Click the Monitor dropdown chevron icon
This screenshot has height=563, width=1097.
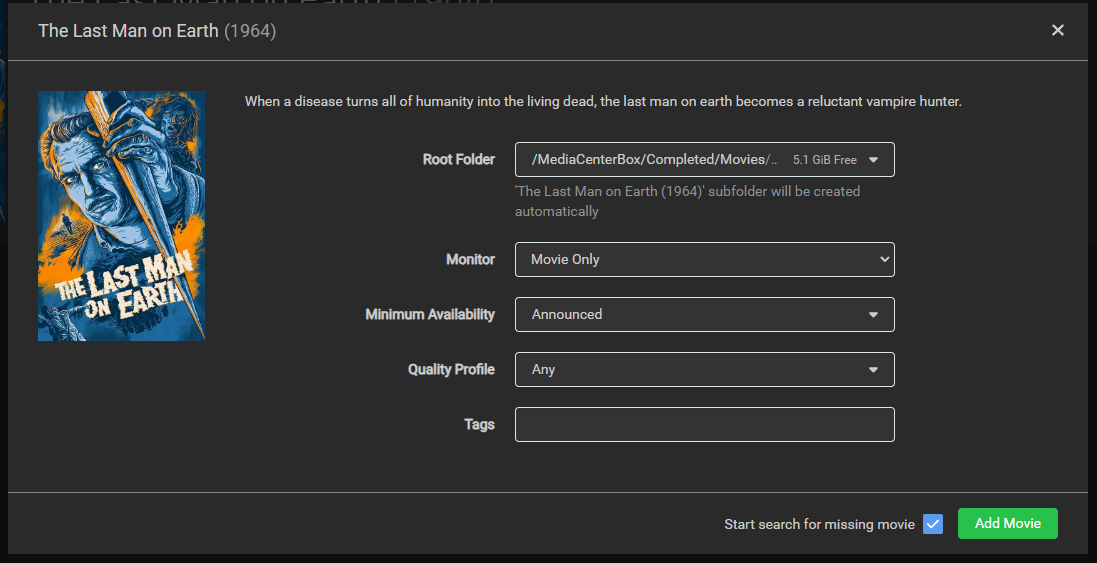coord(883,259)
